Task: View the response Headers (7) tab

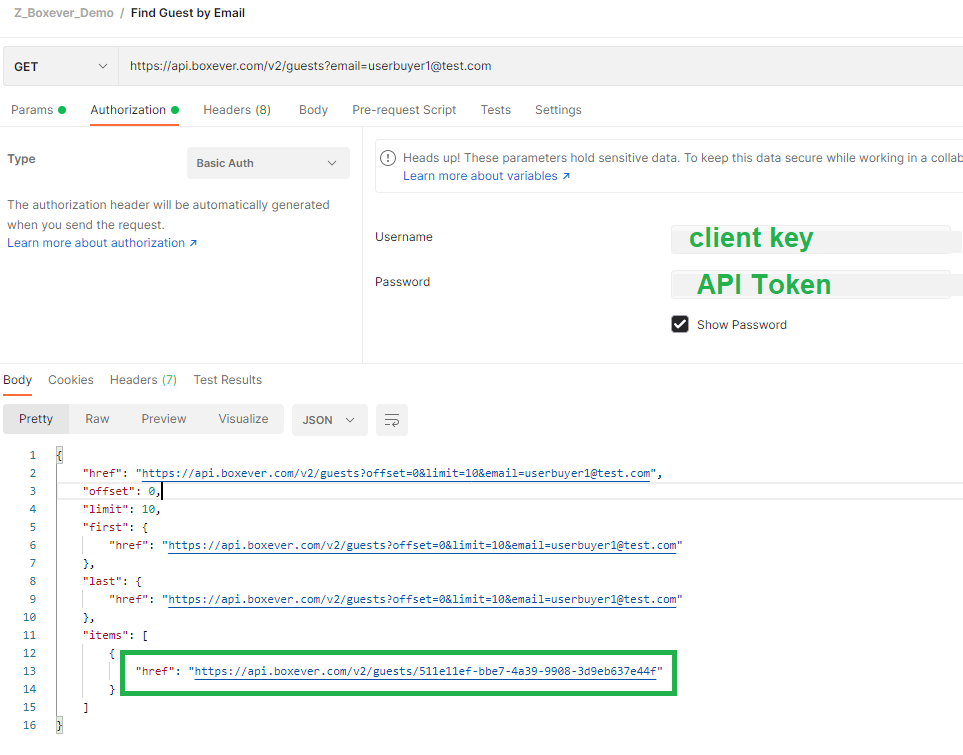Action: (x=143, y=380)
